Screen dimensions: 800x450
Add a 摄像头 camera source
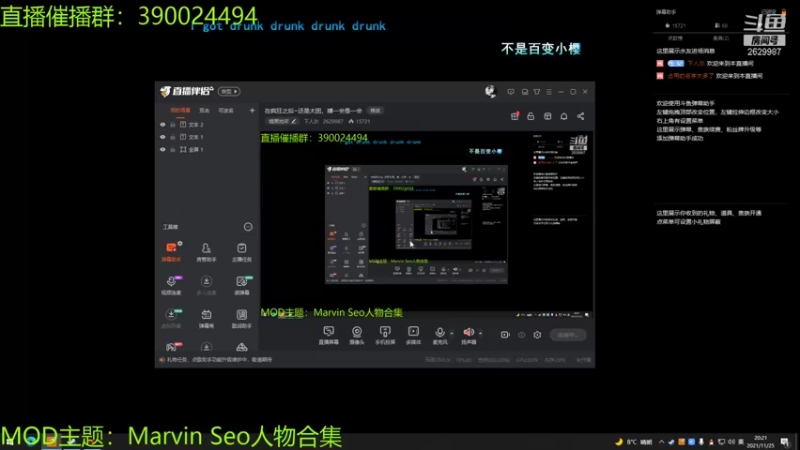[x=357, y=335]
